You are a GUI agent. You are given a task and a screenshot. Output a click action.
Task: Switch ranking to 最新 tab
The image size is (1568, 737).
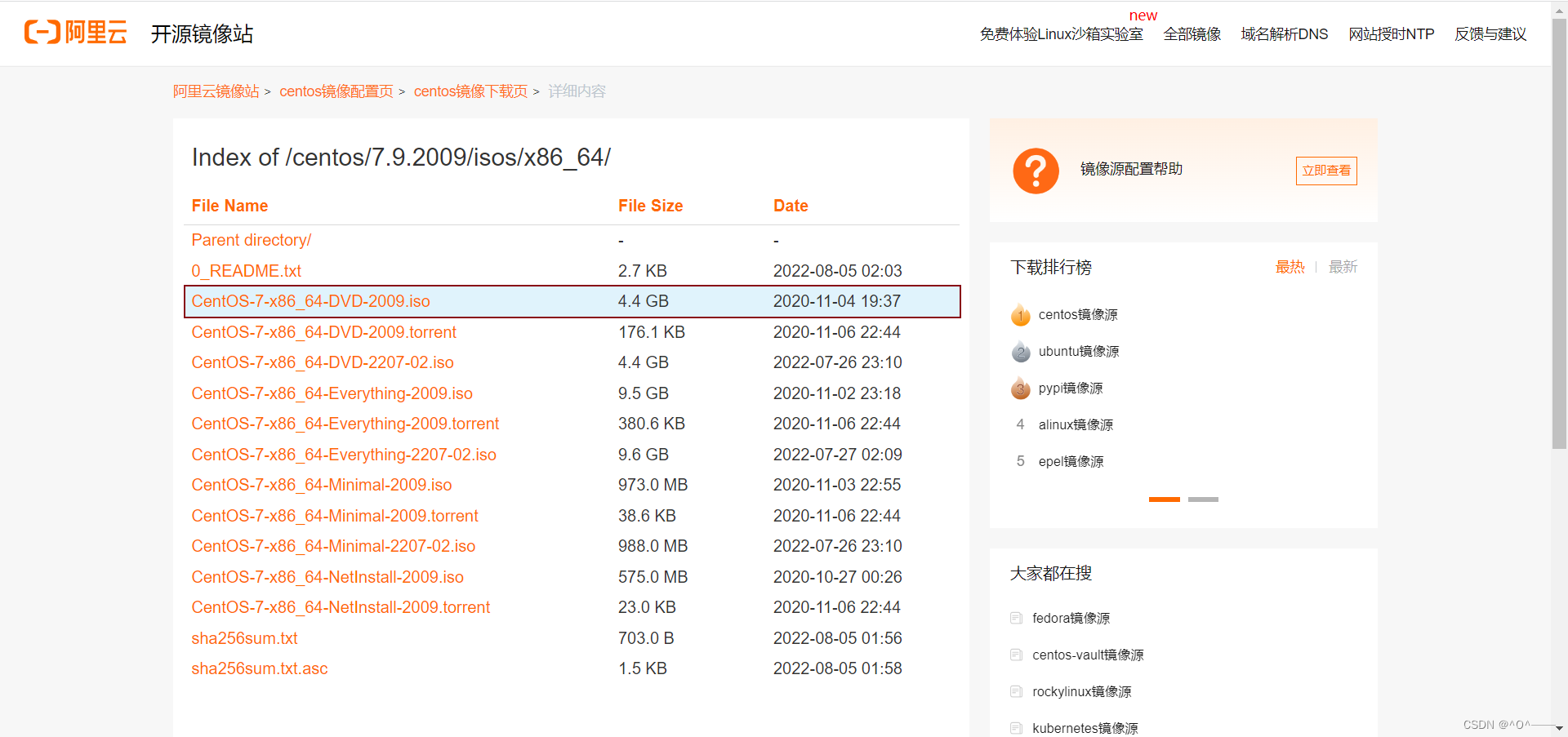coord(1343,267)
